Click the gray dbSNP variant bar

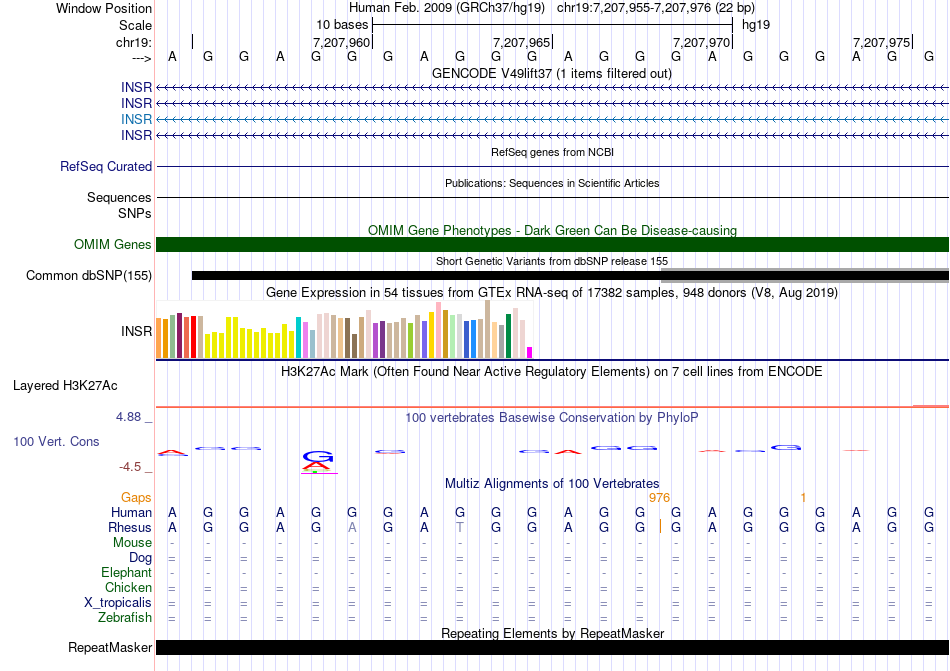(x=804, y=270)
